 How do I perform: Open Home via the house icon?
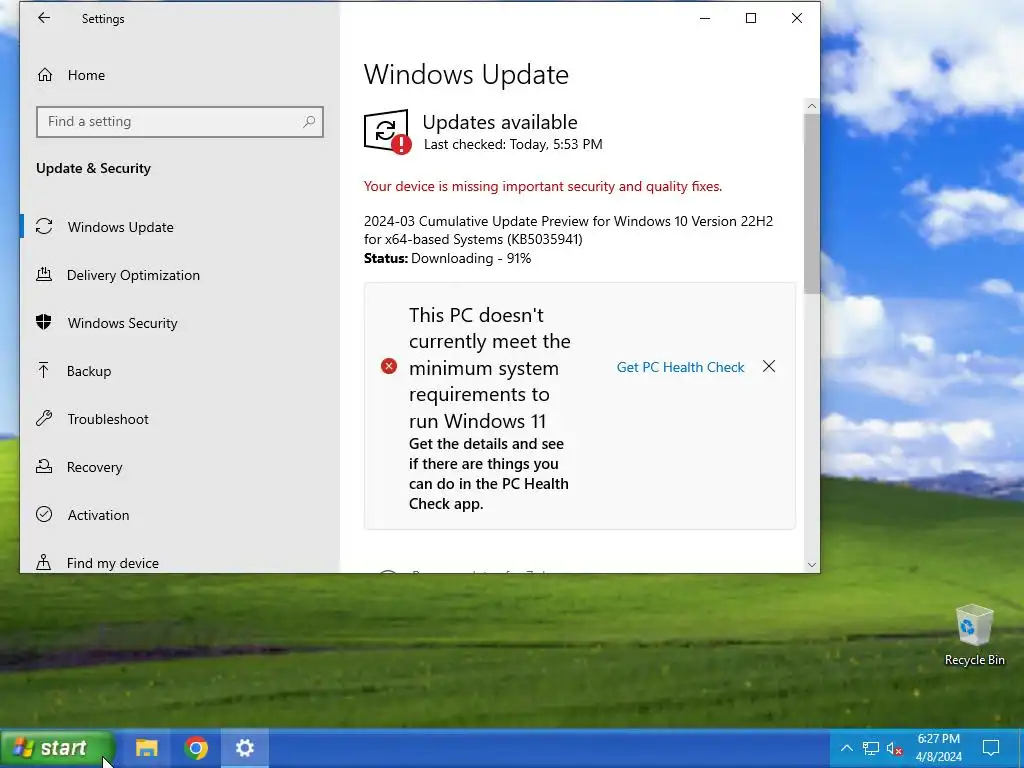pyautogui.click(x=44, y=75)
